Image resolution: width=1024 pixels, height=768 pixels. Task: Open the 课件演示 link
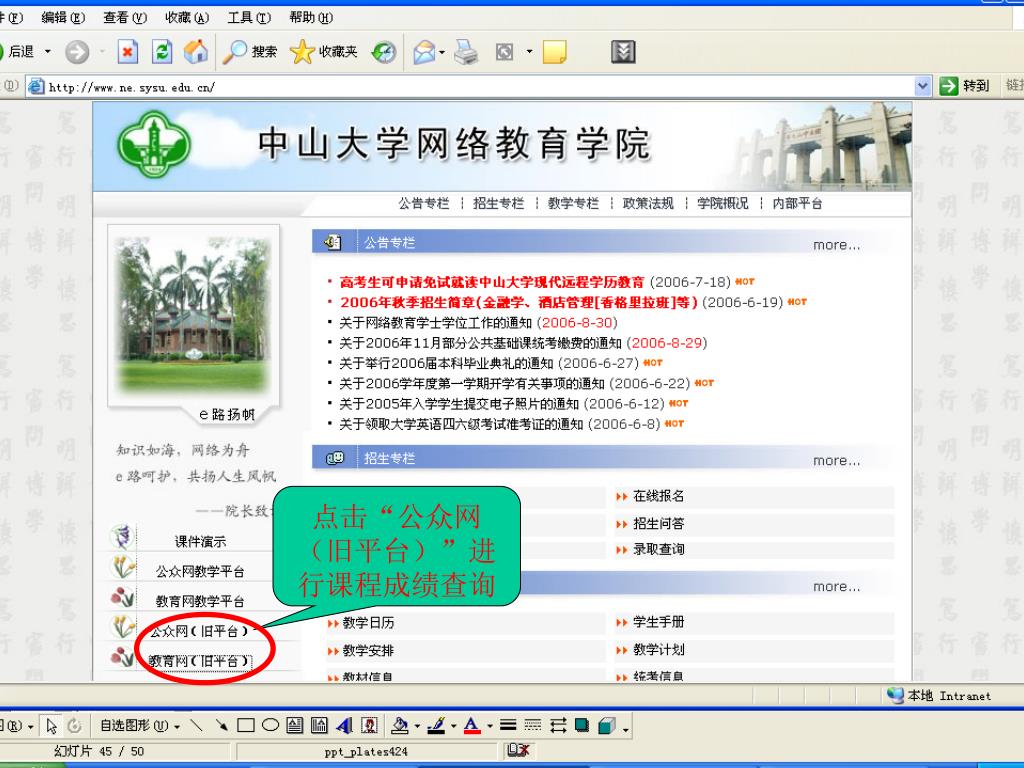(200, 541)
